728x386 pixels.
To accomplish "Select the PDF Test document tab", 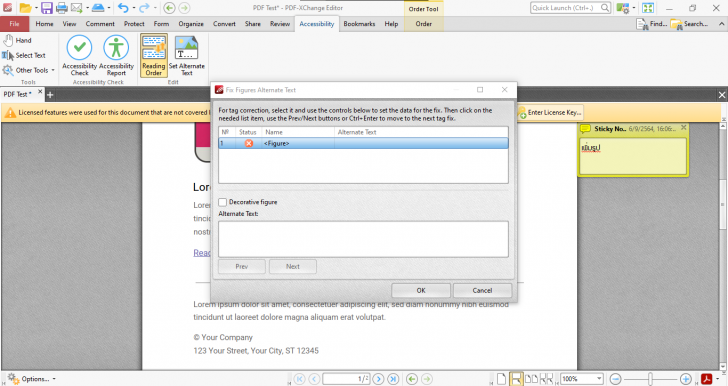I will (x=18, y=94).
